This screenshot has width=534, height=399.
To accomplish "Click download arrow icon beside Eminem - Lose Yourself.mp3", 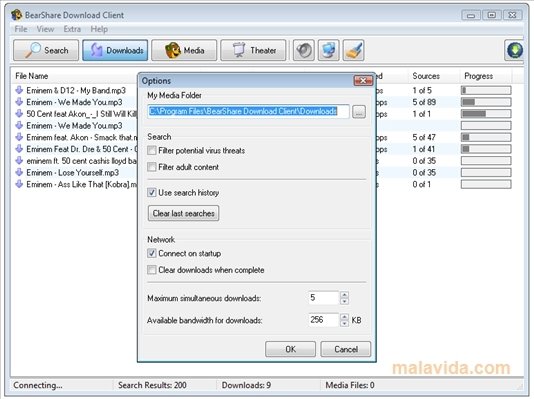I will pyautogui.click(x=19, y=172).
